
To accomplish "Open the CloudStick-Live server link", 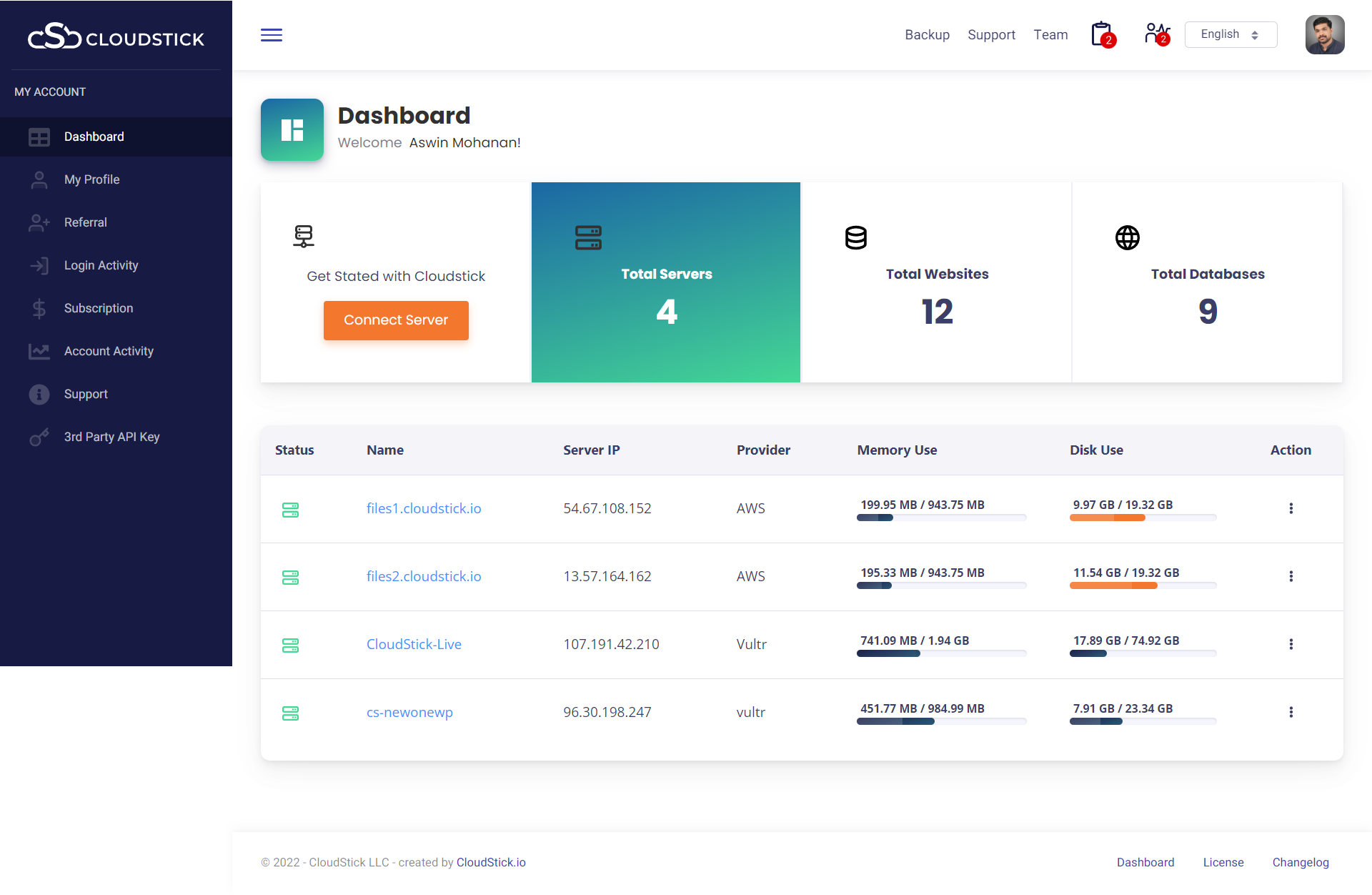I will (x=414, y=644).
